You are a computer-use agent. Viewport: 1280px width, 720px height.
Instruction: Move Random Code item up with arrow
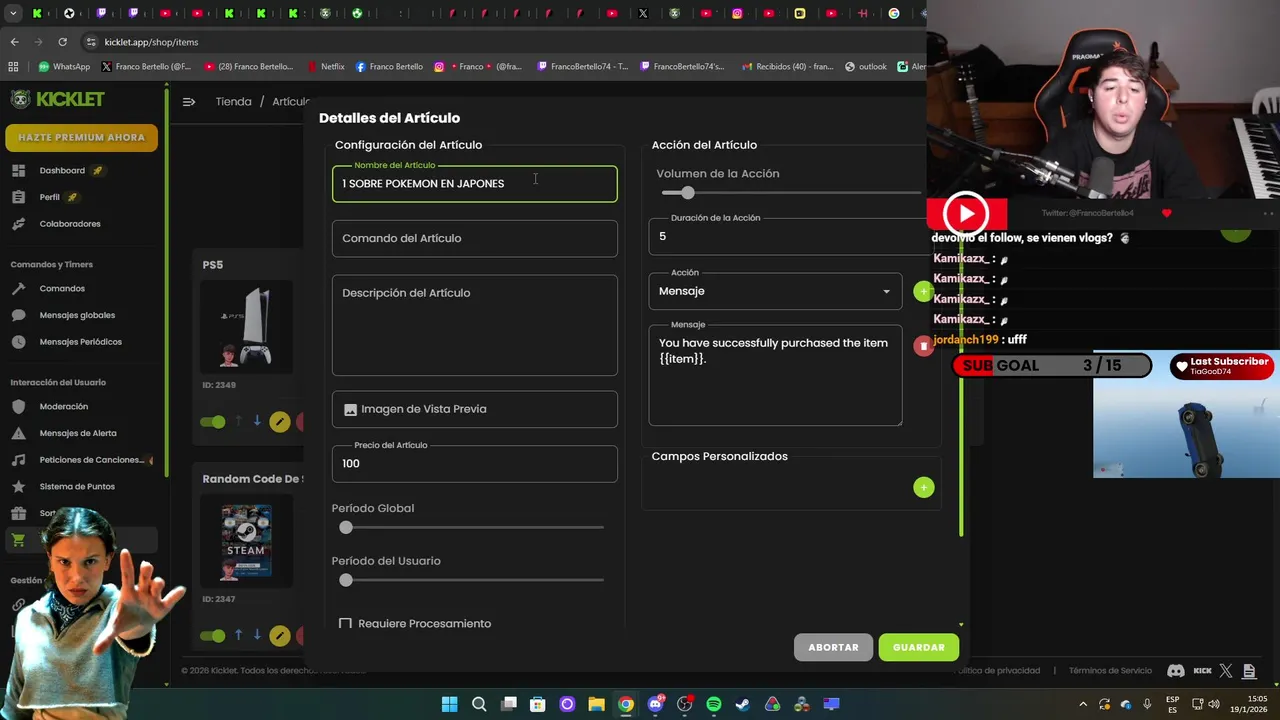238,635
